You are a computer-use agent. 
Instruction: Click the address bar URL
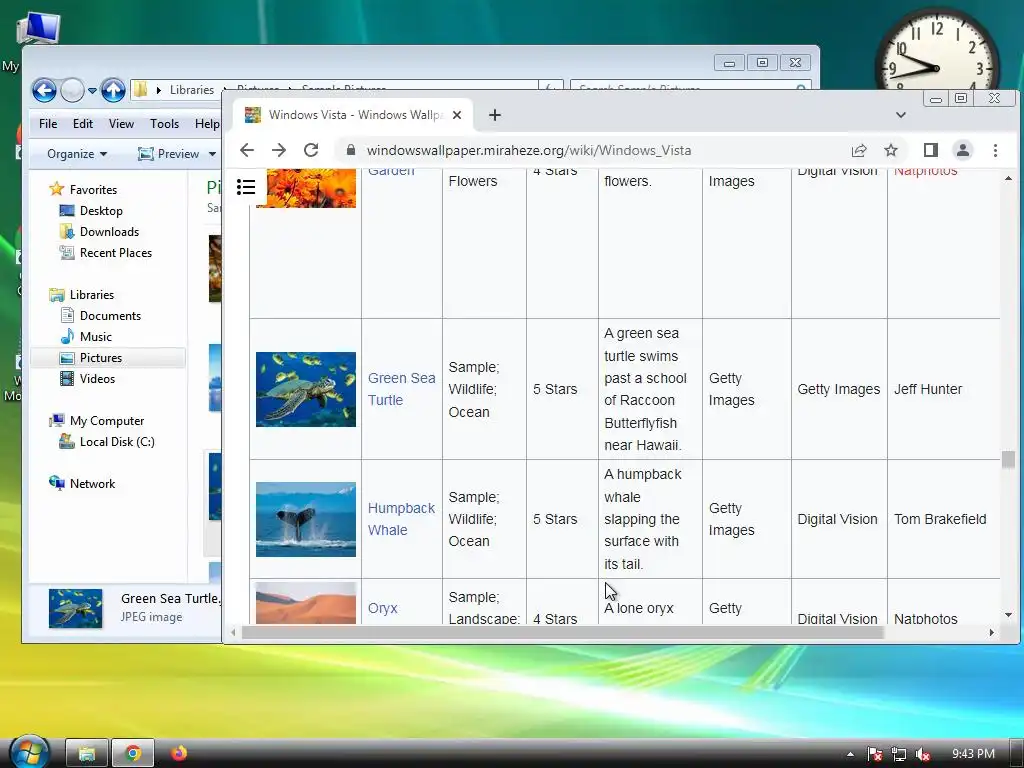click(x=529, y=150)
